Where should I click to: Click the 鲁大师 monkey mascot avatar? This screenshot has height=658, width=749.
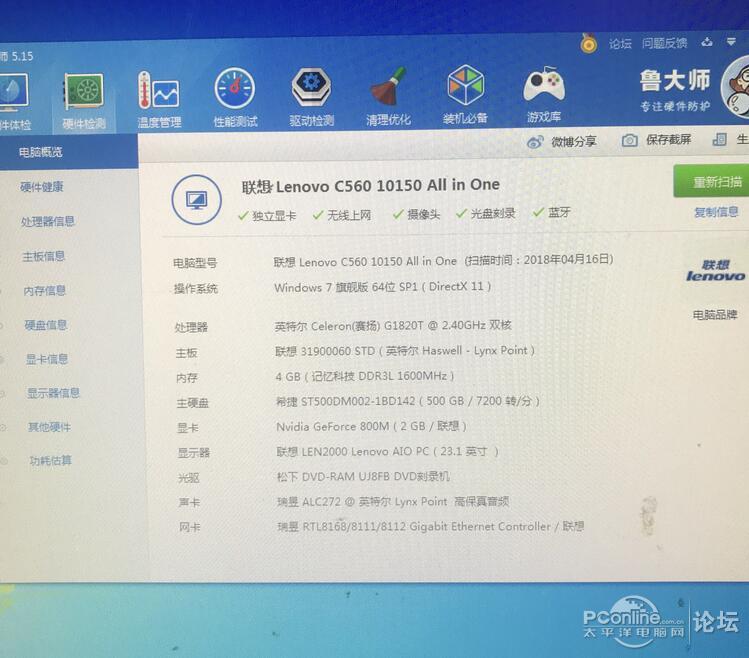(x=737, y=87)
